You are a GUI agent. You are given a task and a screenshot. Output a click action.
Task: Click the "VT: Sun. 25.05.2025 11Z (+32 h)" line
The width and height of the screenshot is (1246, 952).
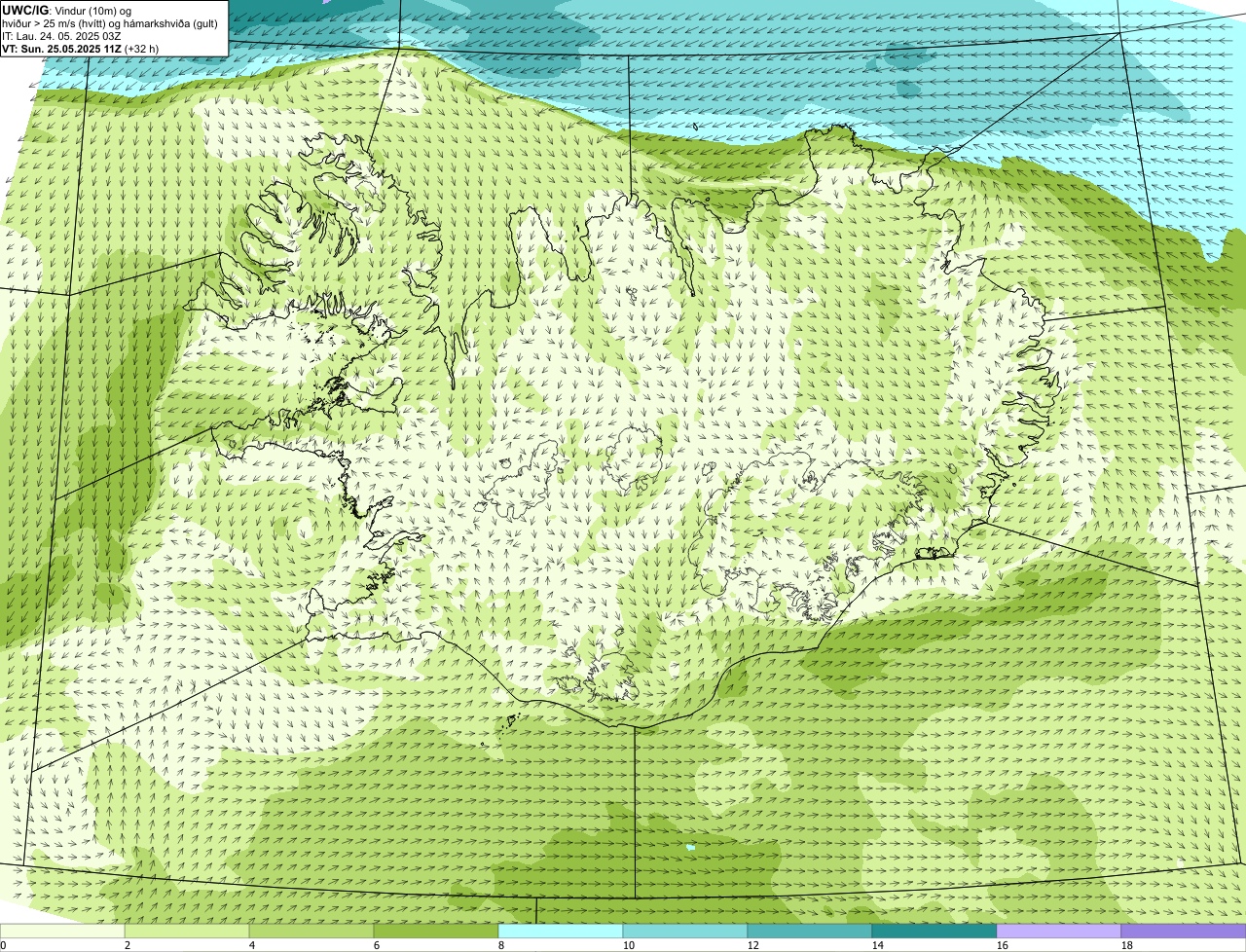click(80, 48)
